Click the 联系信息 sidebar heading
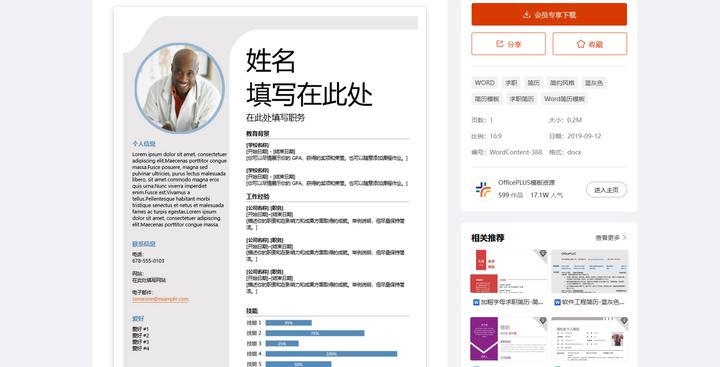 [144, 244]
